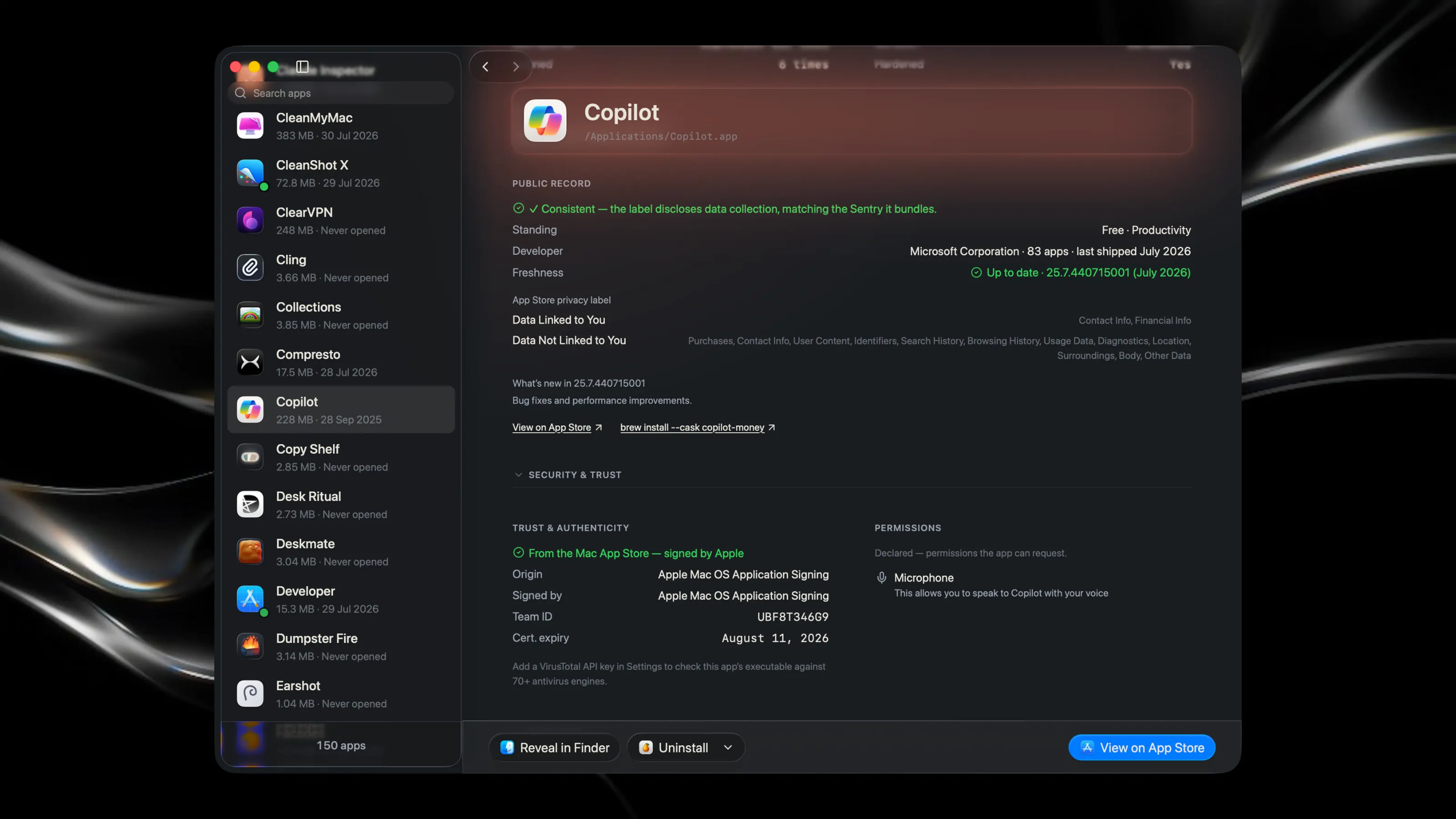Viewport: 1456px width, 819px height.
Task: Click the Copy Shelf app icon
Action: 250,457
